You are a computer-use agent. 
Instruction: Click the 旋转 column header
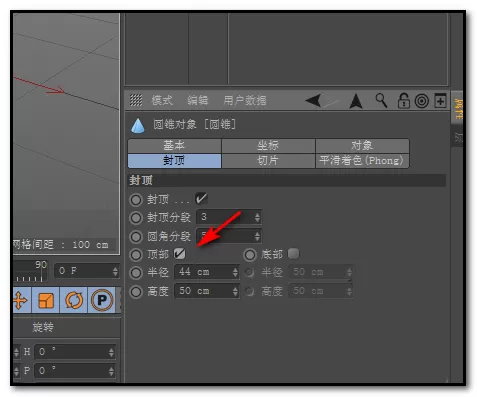pos(43,327)
